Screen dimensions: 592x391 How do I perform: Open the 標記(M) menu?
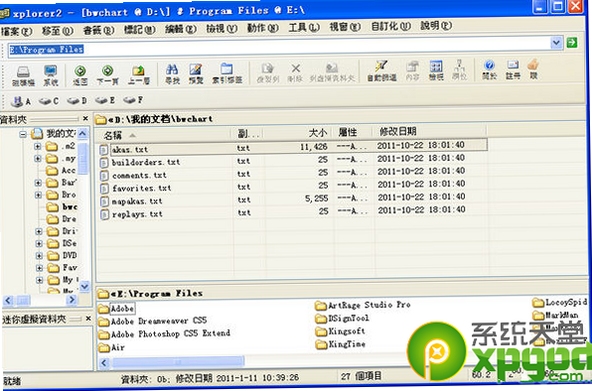(x=140, y=29)
